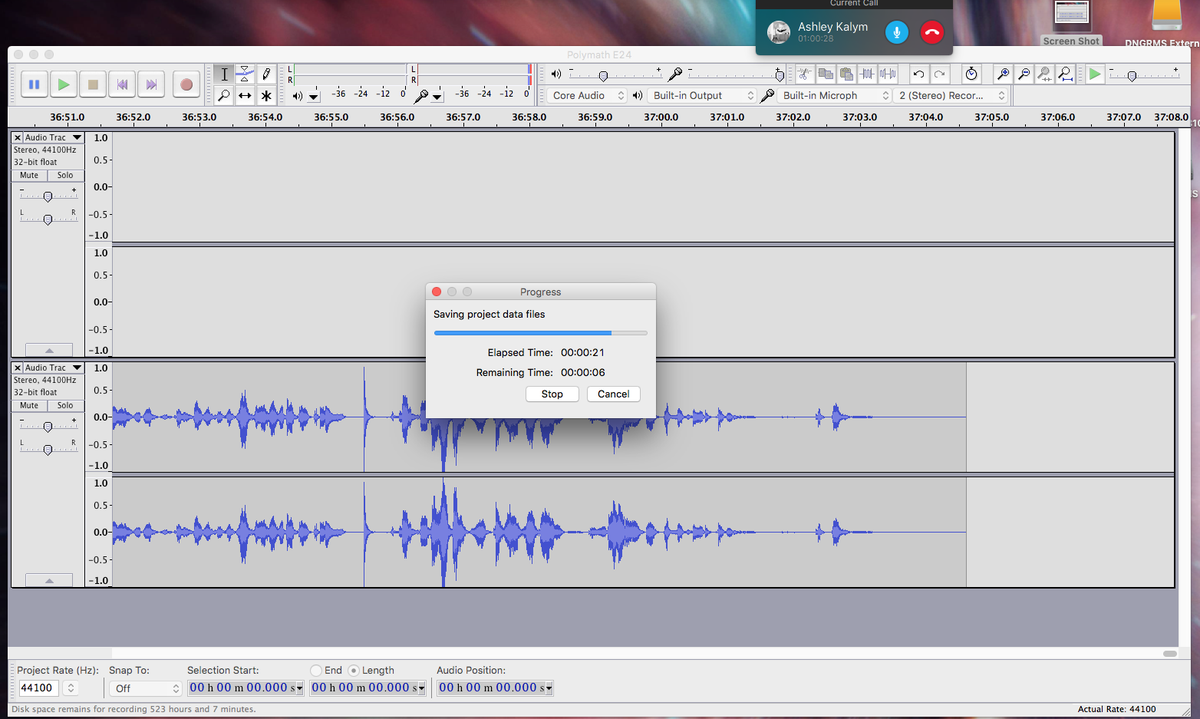Viewport: 1200px width, 719px height.
Task: Click the red Record button
Action: [x=185, y=85]
